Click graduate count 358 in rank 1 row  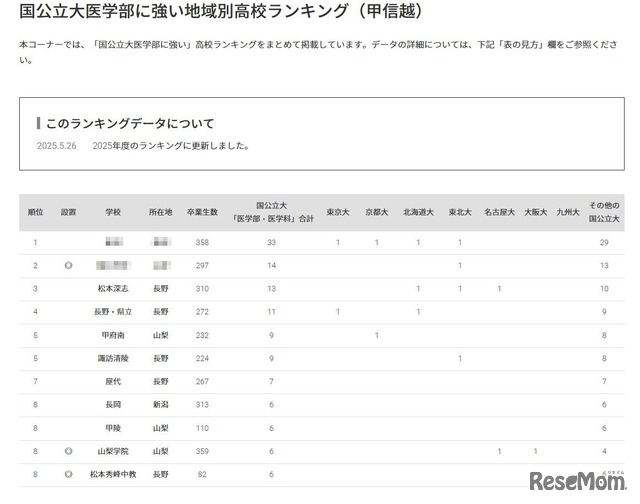point(202,242)
